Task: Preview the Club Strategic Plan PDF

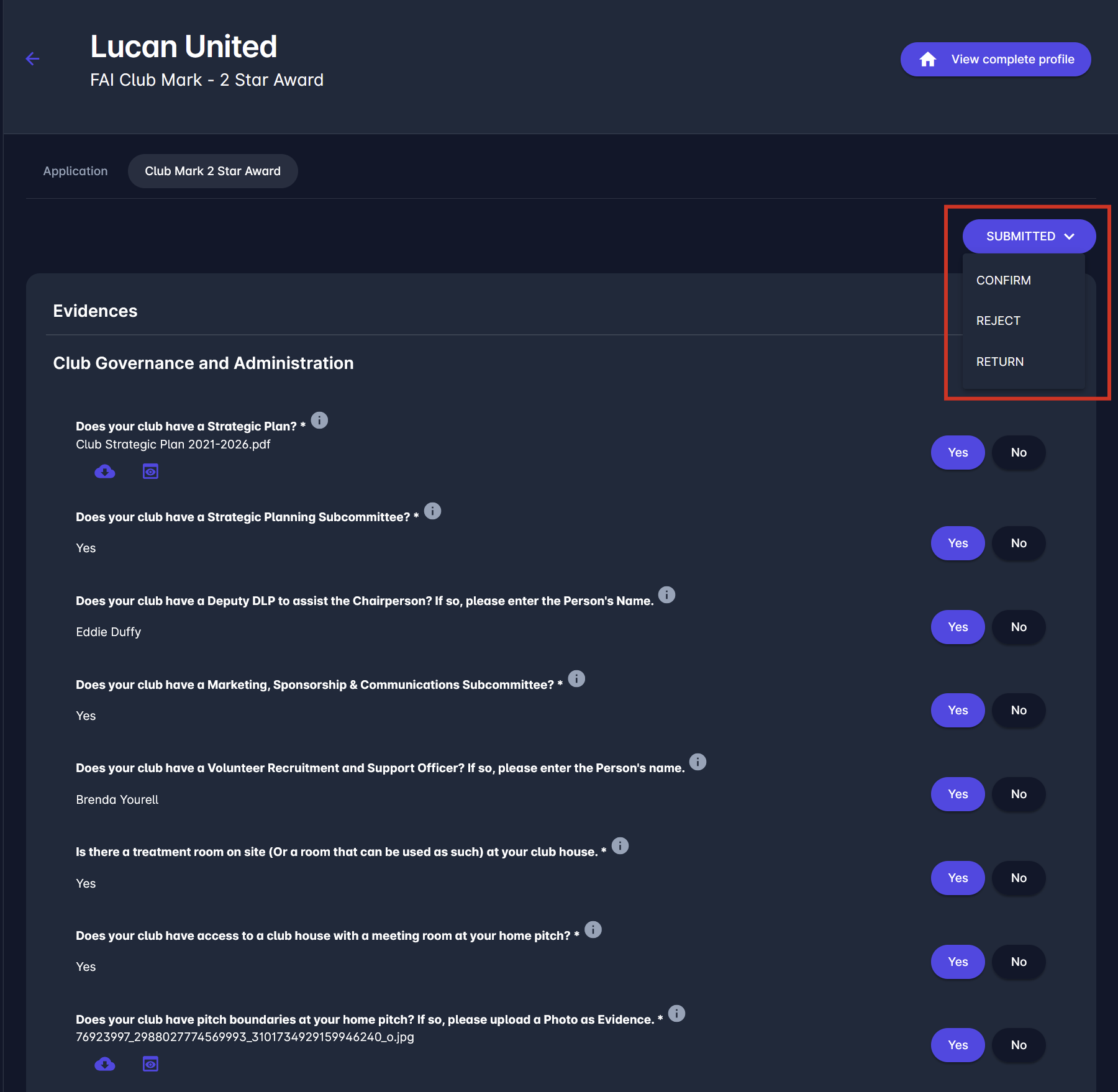Action: 150,472
